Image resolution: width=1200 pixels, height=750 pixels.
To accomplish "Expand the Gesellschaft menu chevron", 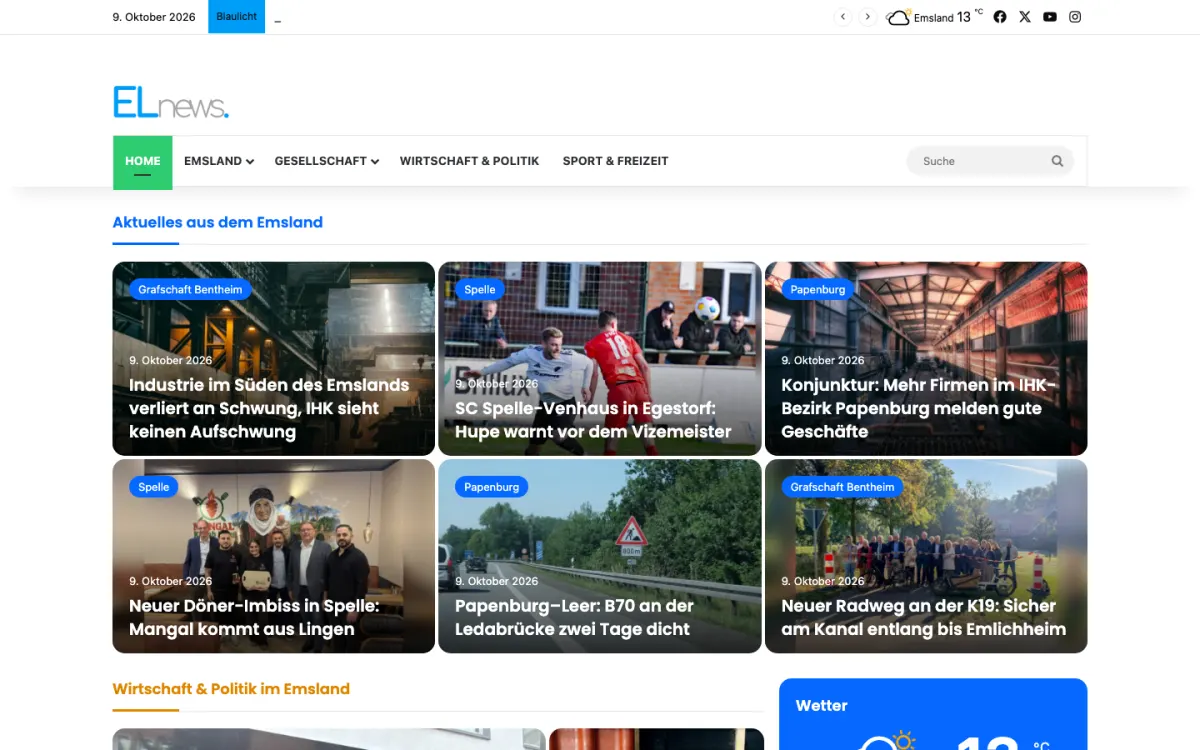I will point(375,162).
